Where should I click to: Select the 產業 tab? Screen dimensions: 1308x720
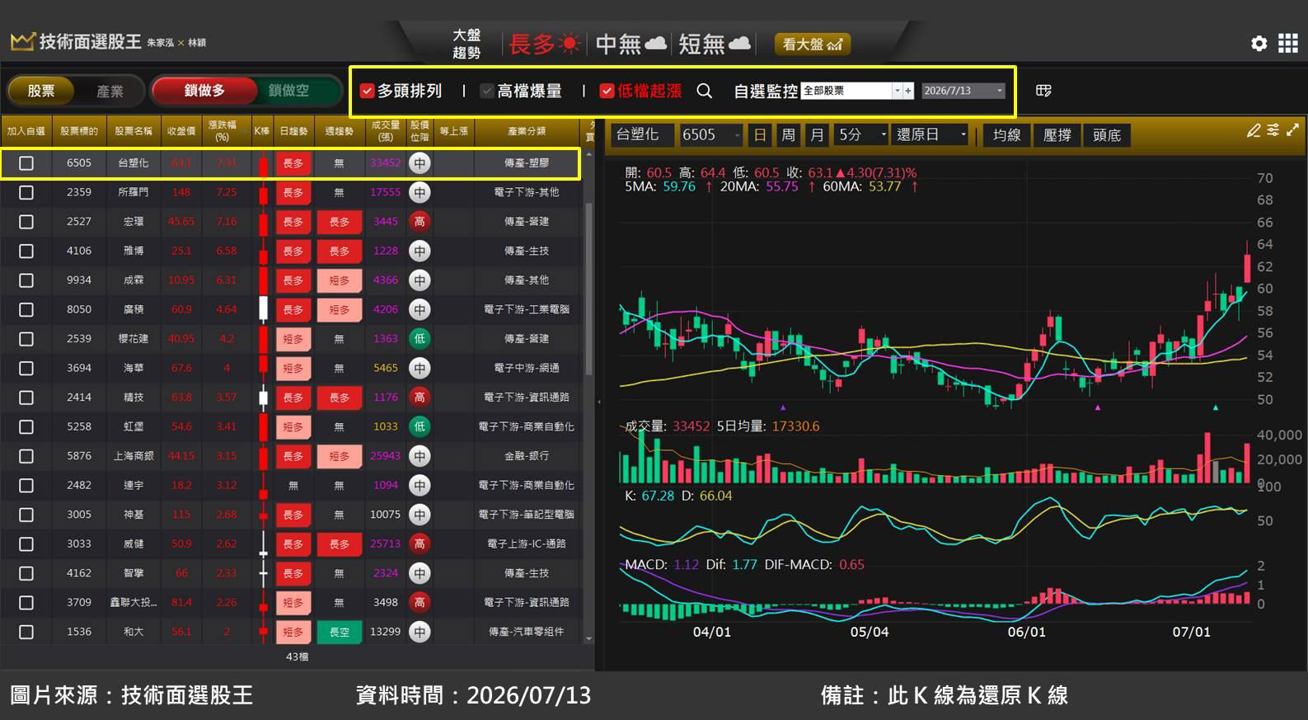click(110, 91)
